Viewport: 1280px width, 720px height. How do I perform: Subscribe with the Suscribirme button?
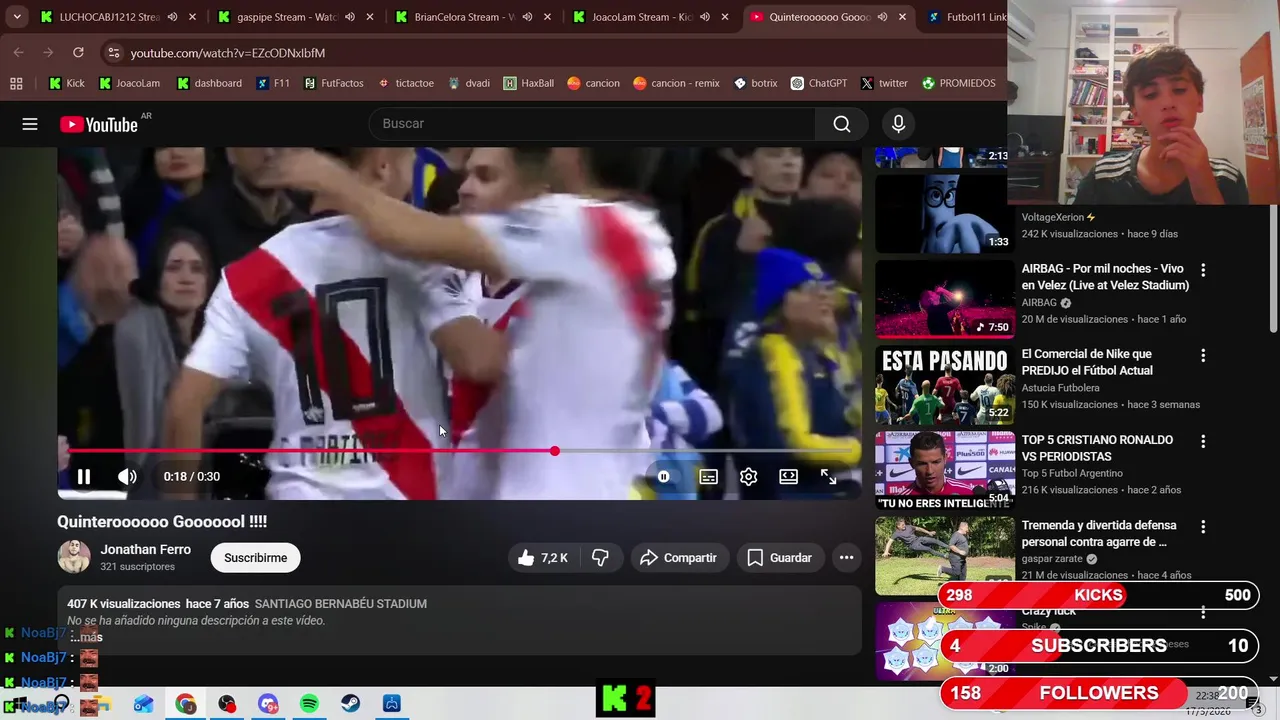(255, 558)
